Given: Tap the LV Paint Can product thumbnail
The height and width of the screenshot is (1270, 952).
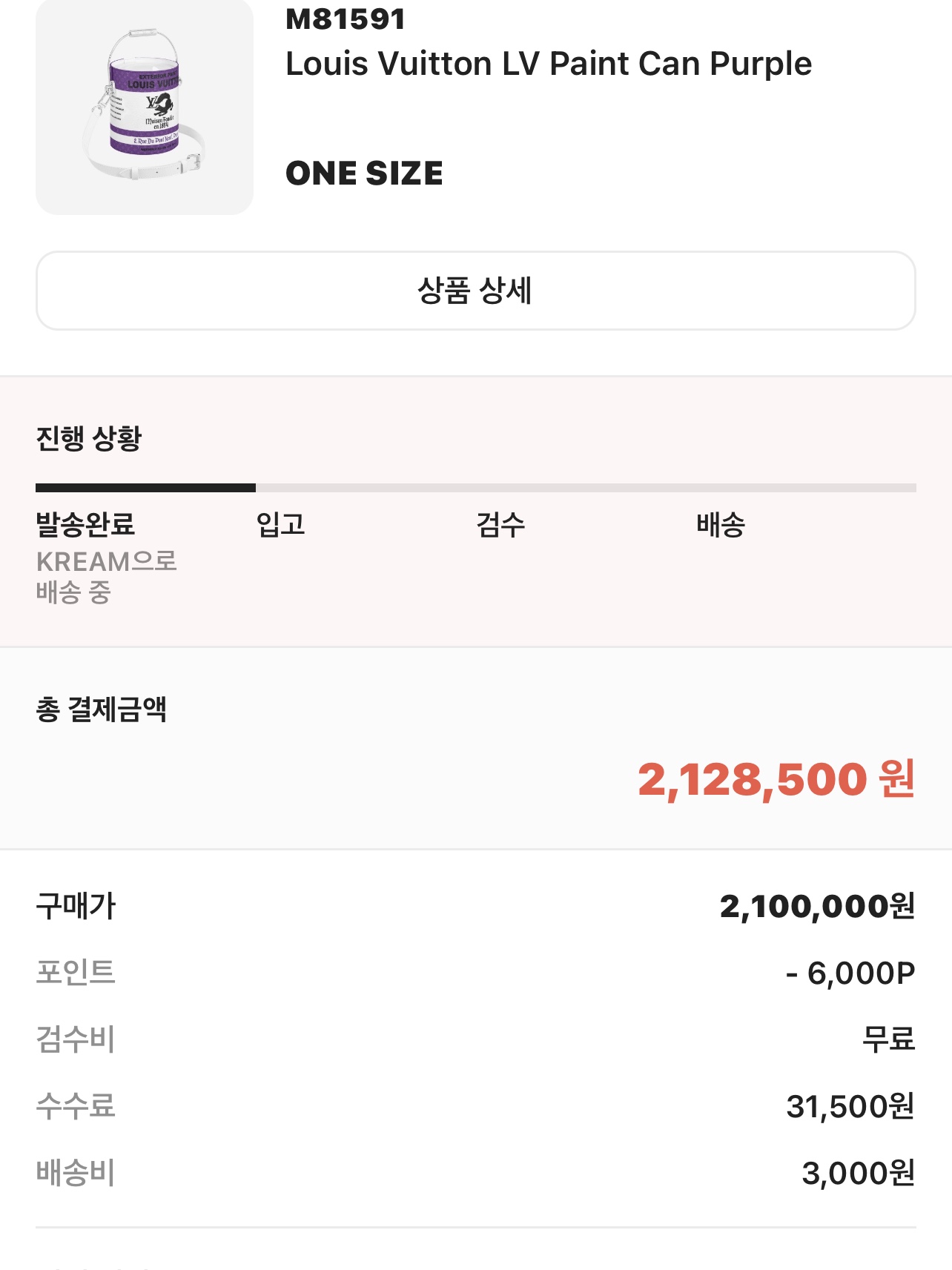Looking at the screenshot, I should (x=145, y=107).
